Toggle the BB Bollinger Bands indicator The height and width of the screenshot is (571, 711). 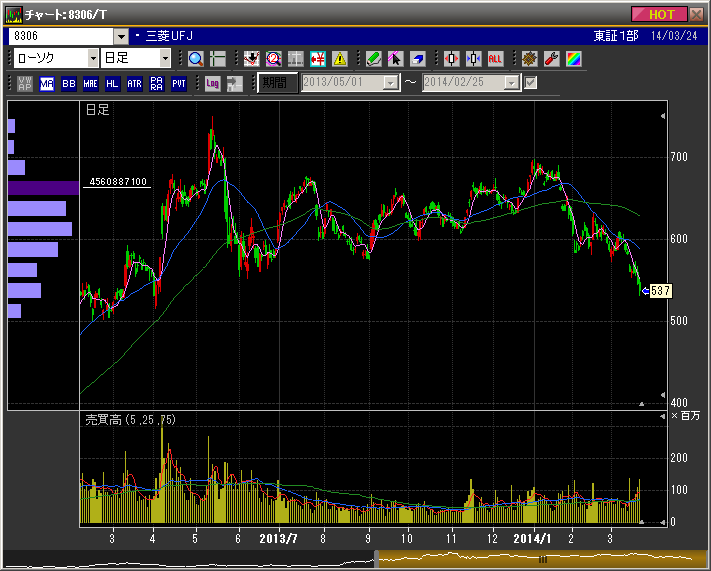click(69, 83)
